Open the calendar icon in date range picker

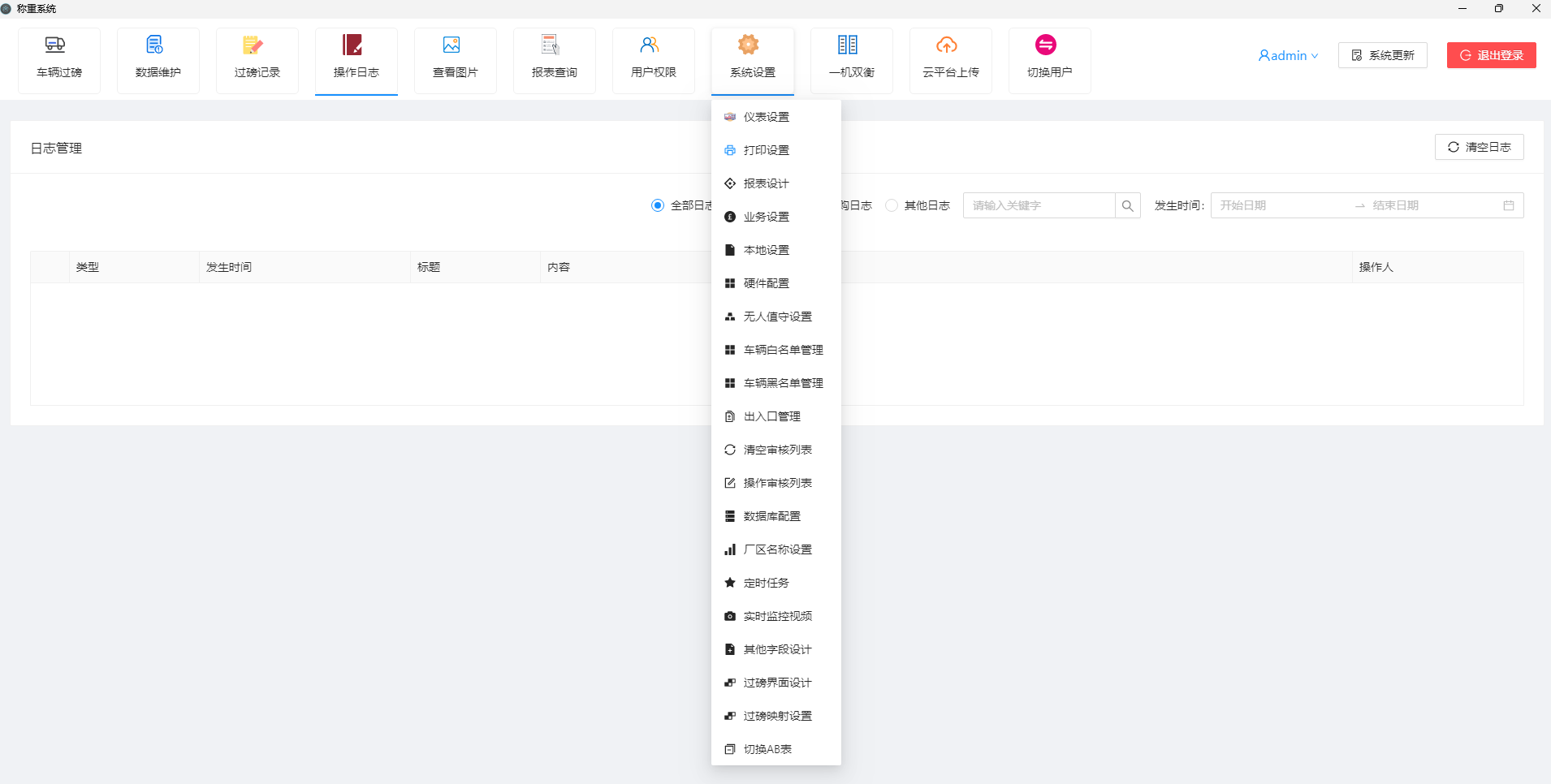coord(1509,205)
